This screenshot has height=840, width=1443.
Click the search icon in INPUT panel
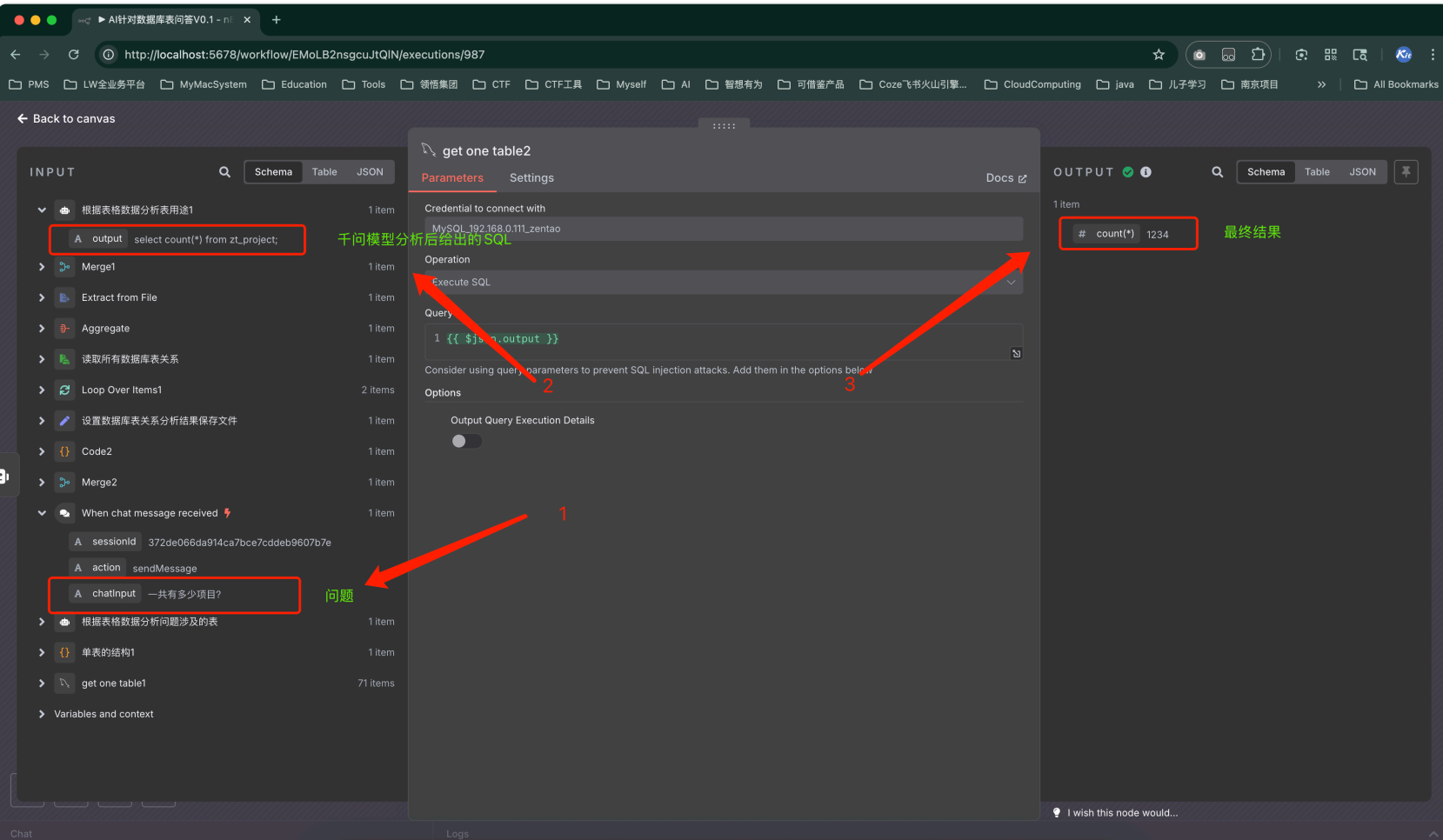(x=224, y=172)
